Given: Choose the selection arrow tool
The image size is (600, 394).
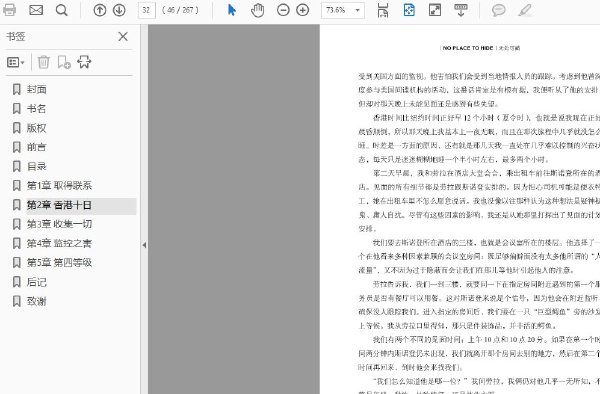Looking at the screenshot, I should [232, 10].
